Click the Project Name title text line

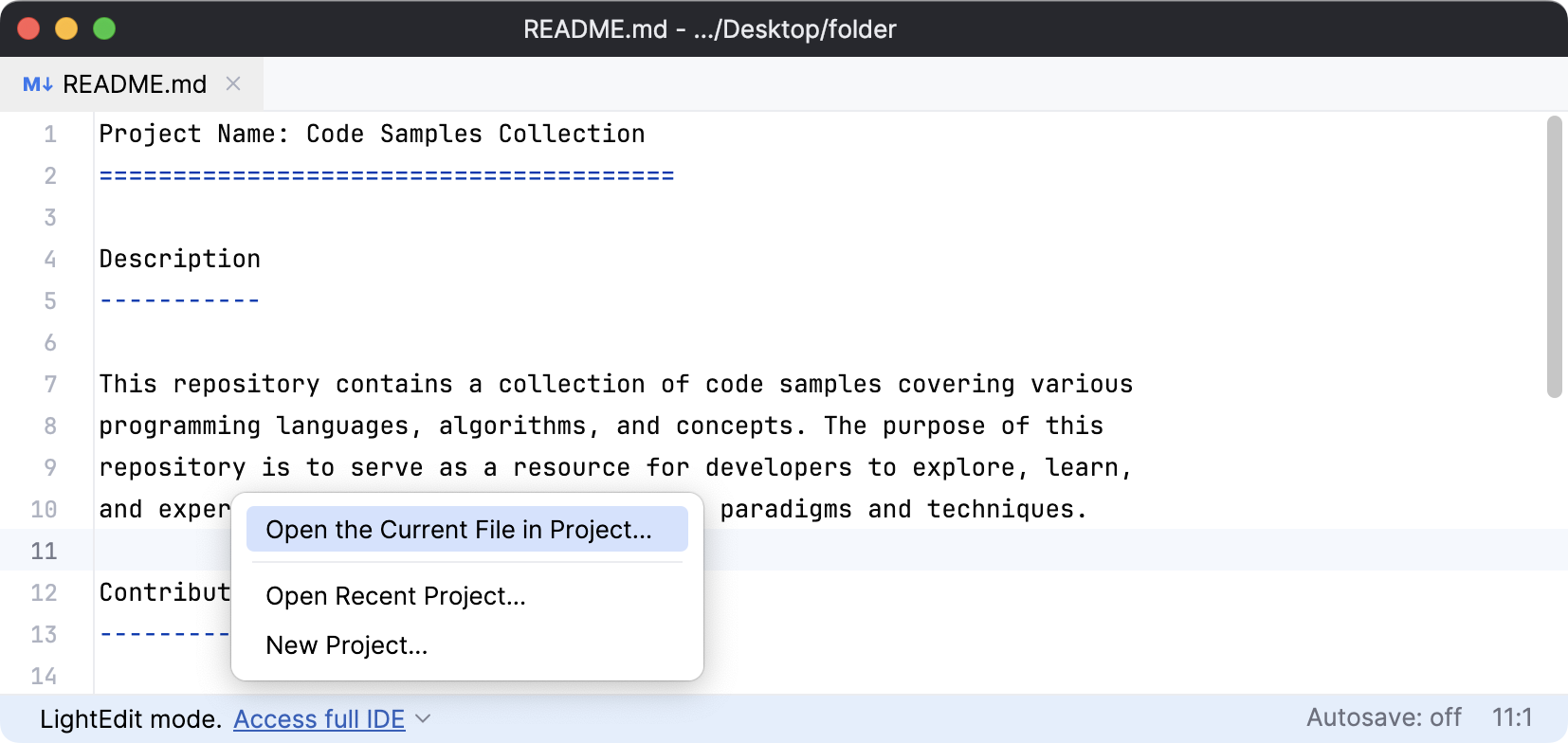pos(372,135)
